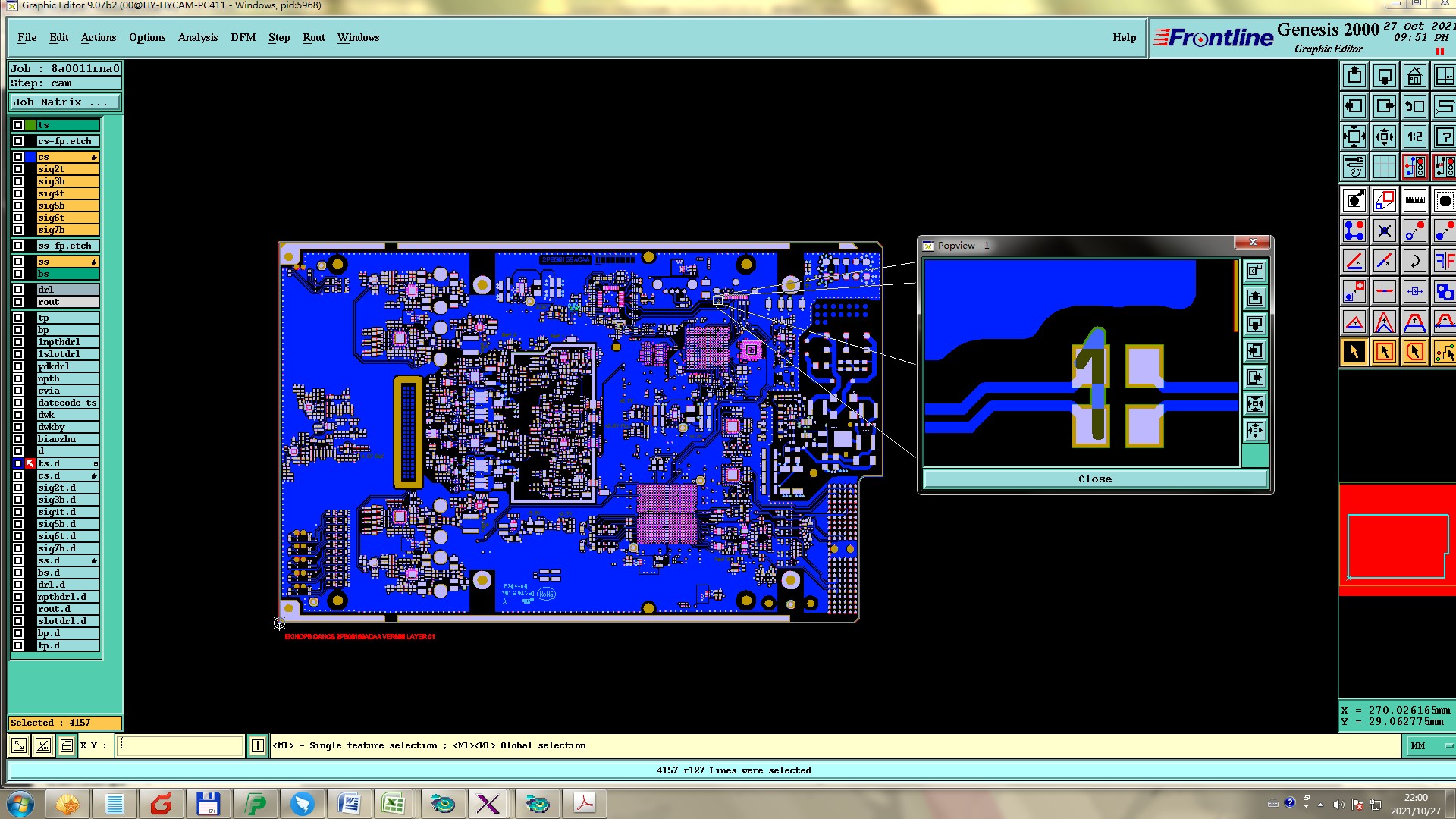Click the ruler measurement tool icon

(x=1414, y=201)
